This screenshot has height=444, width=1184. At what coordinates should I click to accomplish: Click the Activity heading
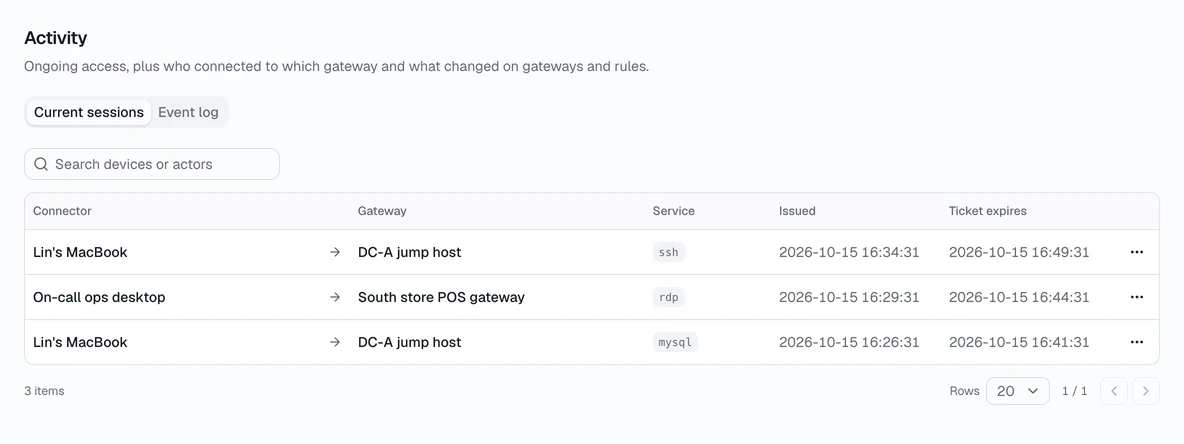click(55, 38)
